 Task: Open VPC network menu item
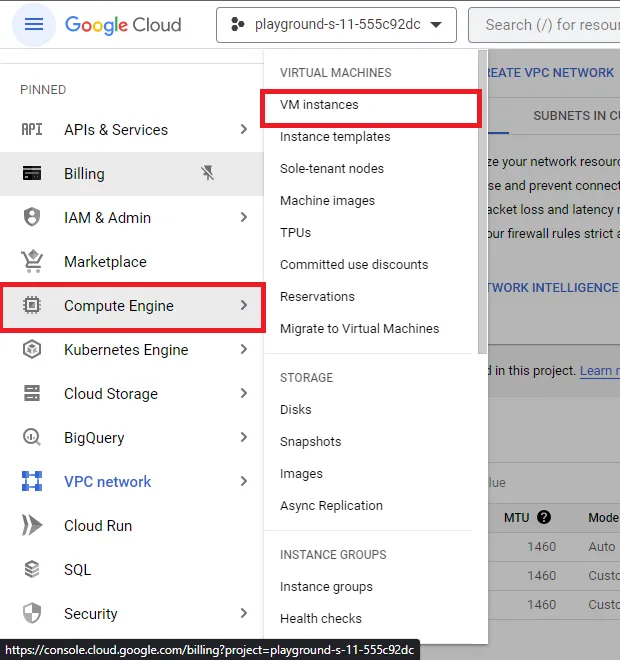132,482
